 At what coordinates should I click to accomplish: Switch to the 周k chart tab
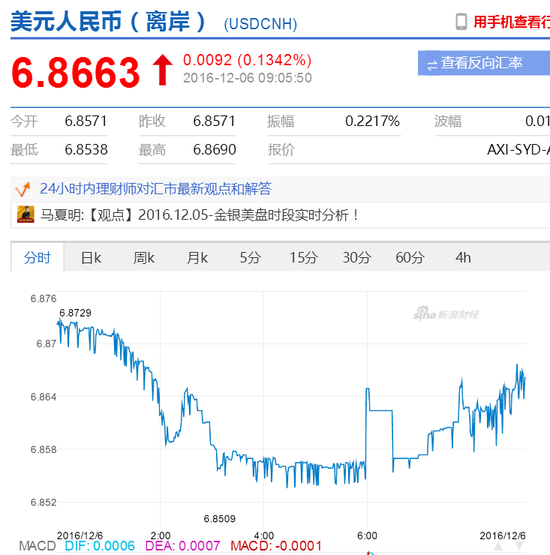click(x=144, y=258)
